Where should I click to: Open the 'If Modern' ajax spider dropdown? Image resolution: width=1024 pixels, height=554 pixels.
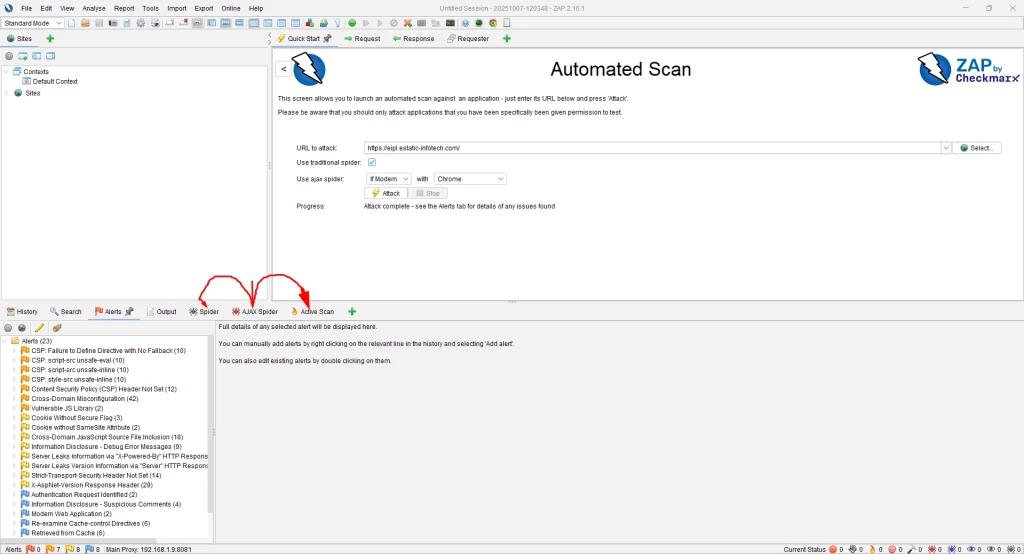click(388, 179)
